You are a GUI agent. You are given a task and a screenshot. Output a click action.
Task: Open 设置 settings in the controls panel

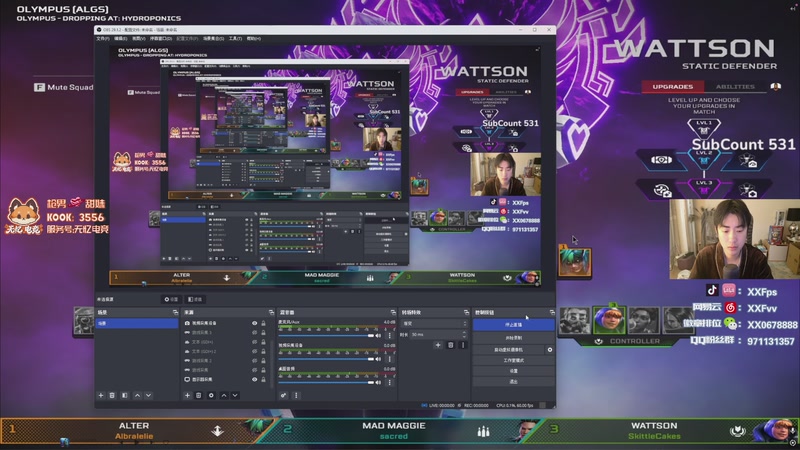click(x=513, y=371)
